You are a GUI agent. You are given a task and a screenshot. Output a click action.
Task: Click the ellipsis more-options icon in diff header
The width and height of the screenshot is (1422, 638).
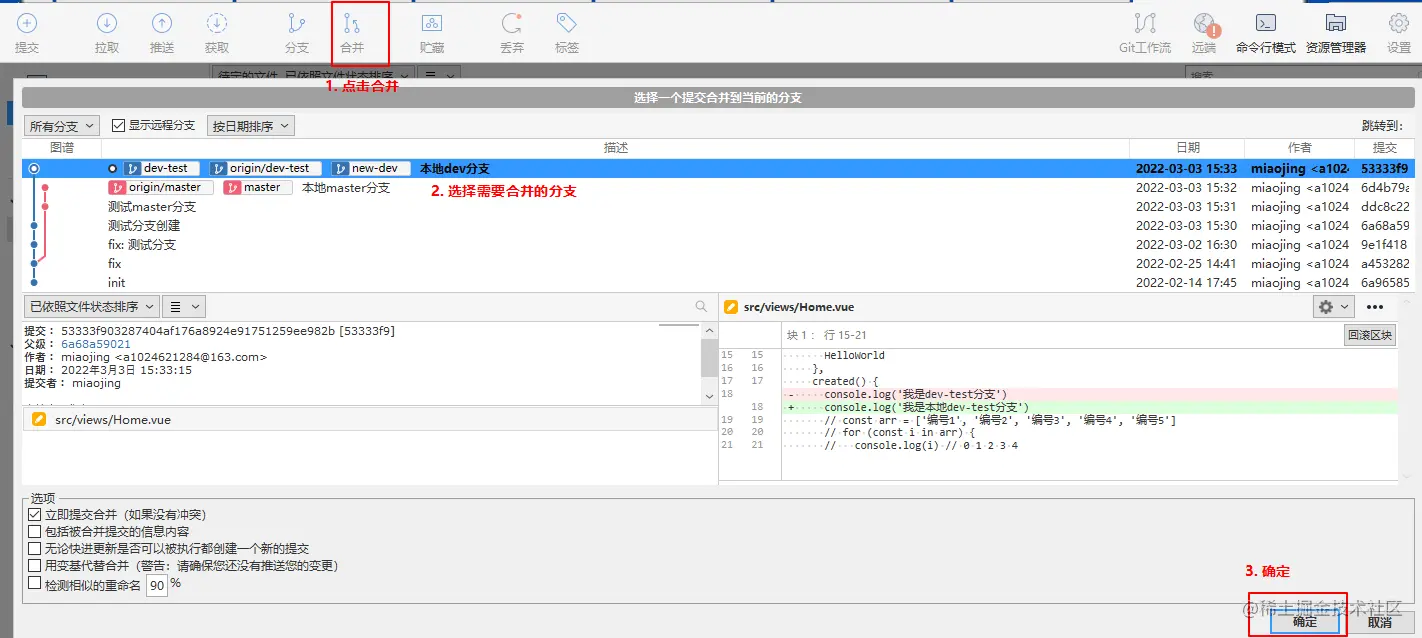[1375, 307]
